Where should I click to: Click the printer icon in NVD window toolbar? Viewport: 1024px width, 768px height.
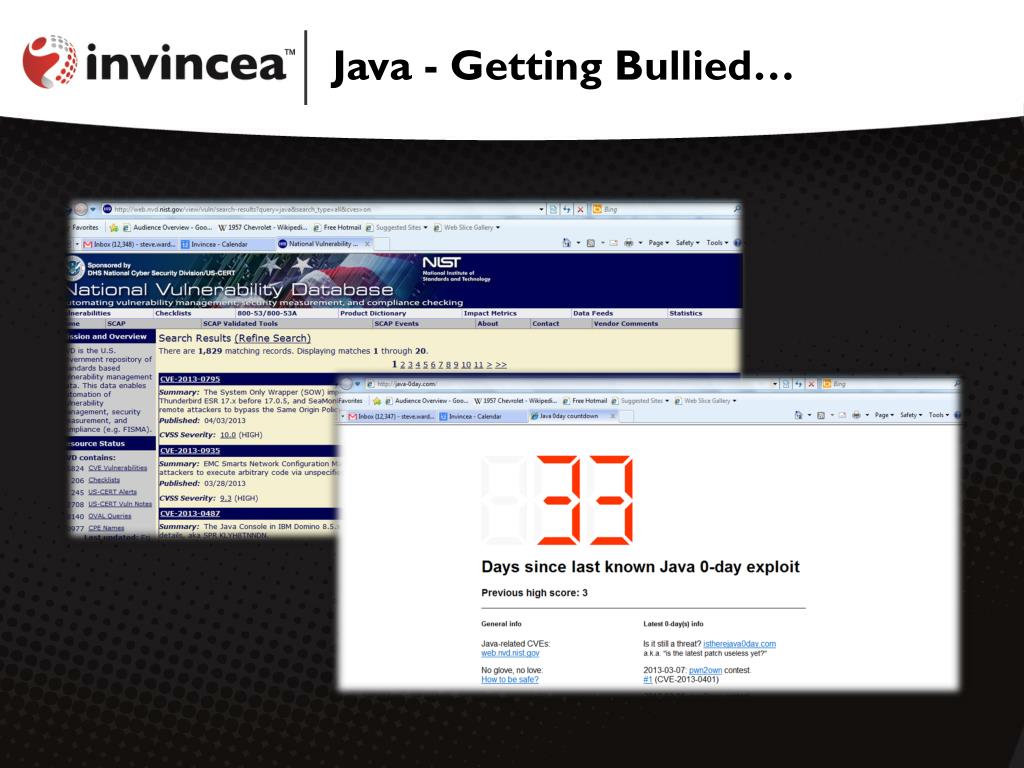(628, 243)
